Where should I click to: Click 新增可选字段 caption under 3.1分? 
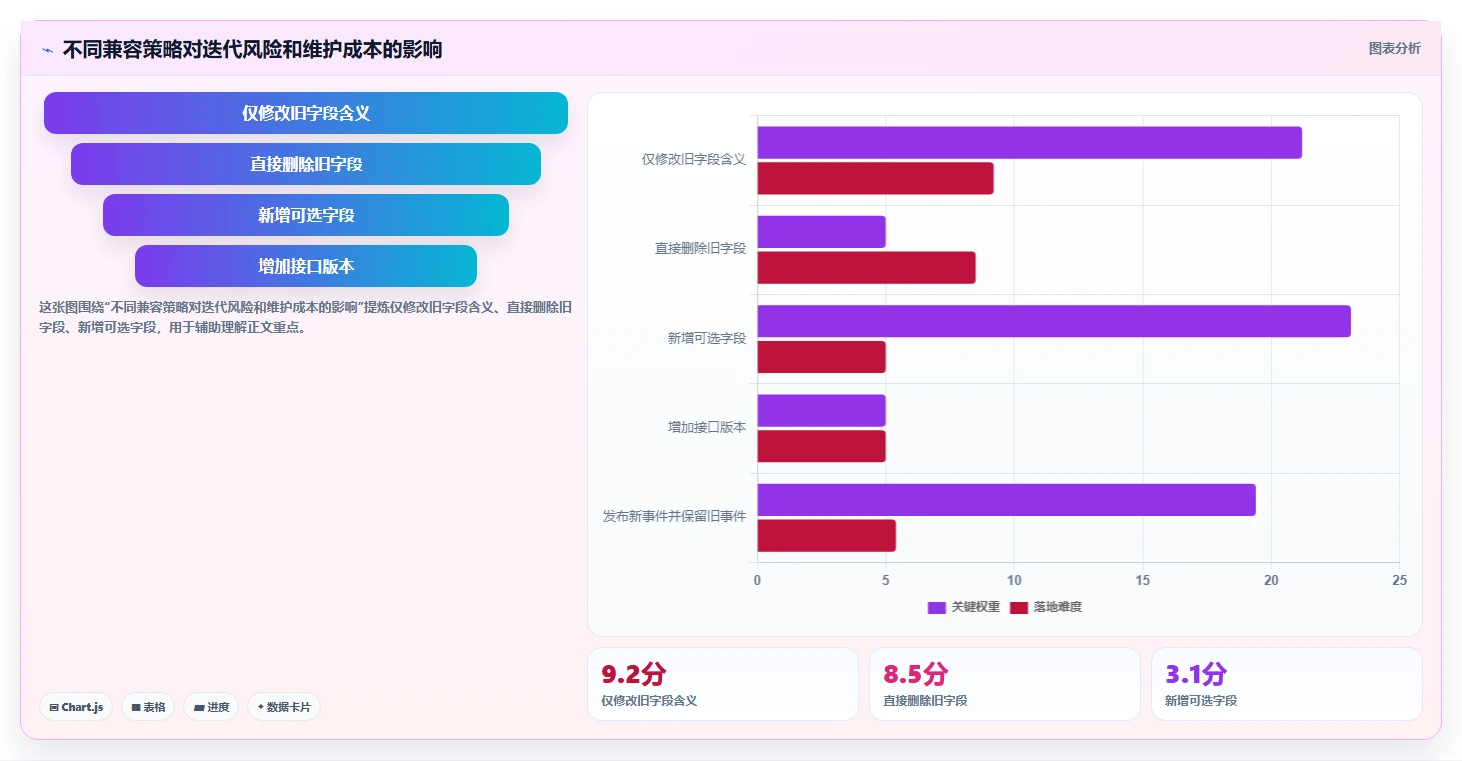coord(1201,701)
